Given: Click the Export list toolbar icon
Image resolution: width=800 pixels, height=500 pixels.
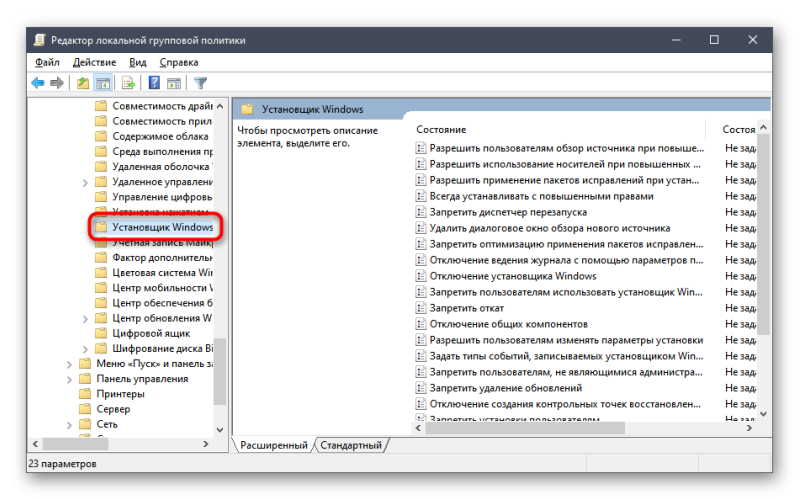Looking at the screenshot, I should pyautogui.click(x=129, y=83).
